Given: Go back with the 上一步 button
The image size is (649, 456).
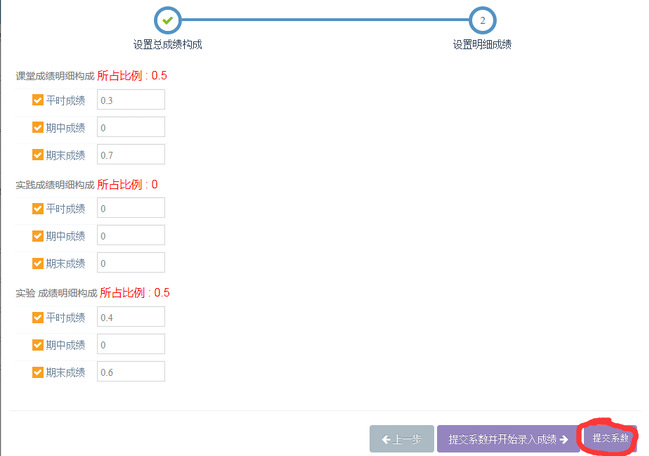Looking at the screenshot, I should tap(401, 439).
